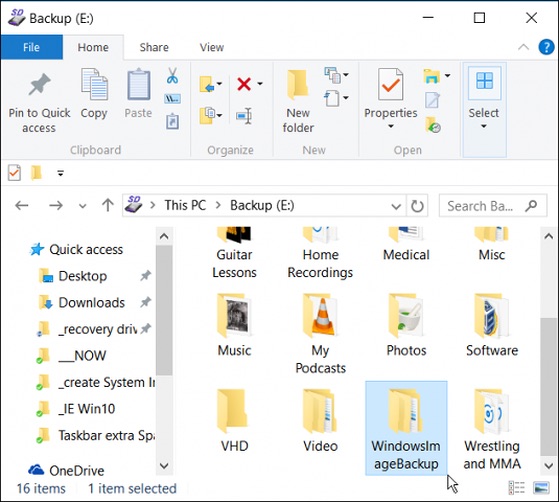Switch to large icons view in status bar
This screenshot has height=502, width=559.
[541, 487]
